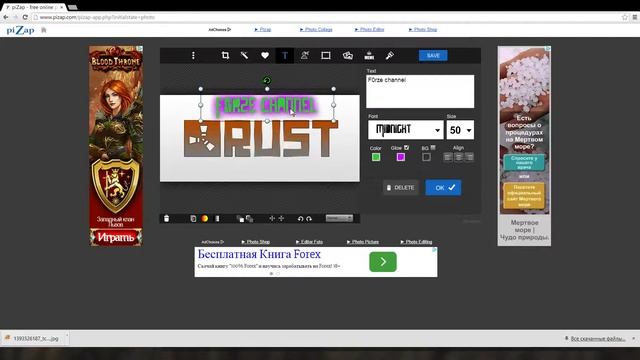Click the orange color ball icon

204,219
